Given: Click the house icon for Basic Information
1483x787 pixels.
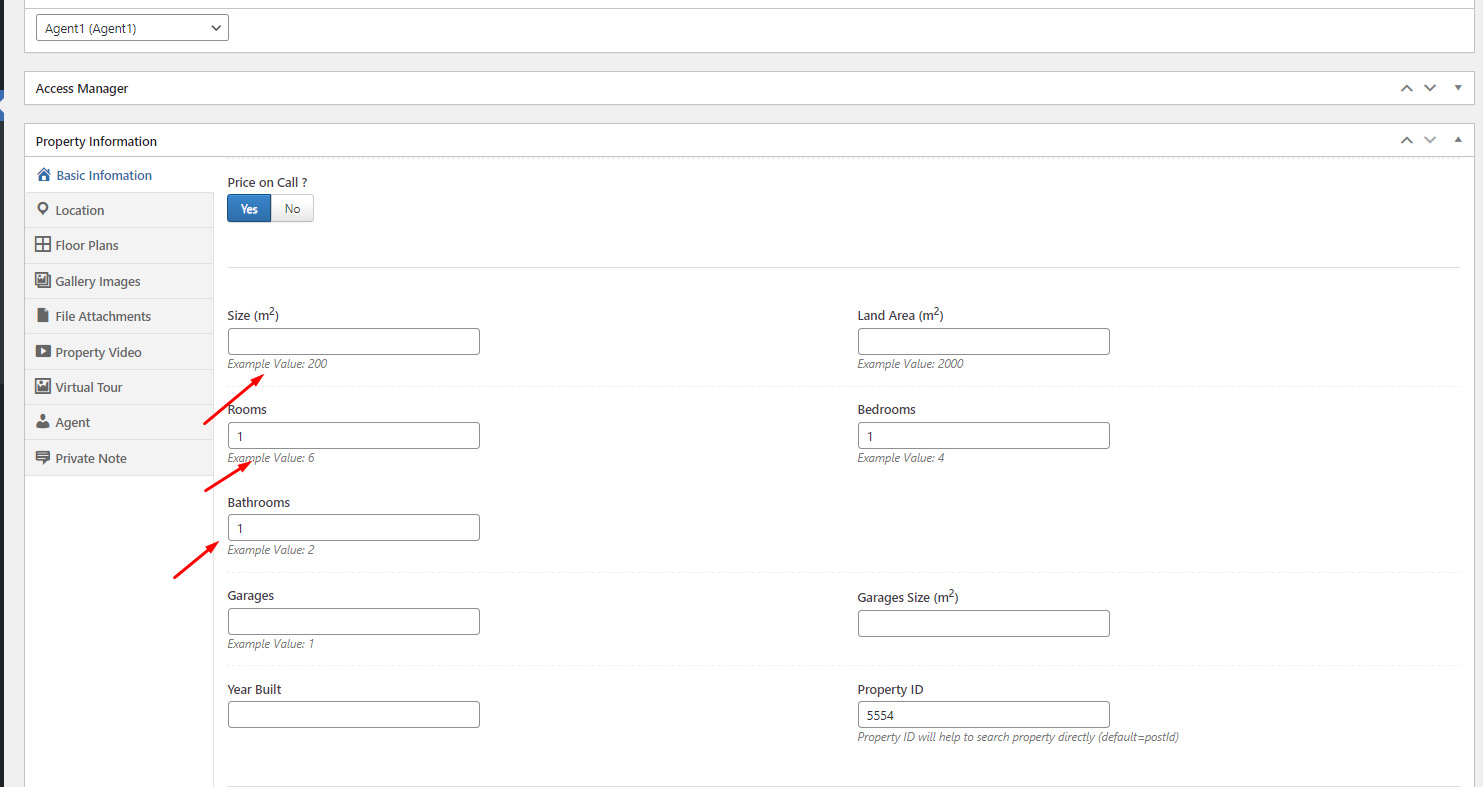Looking at the screenshot, I should (x=43, y=175).
